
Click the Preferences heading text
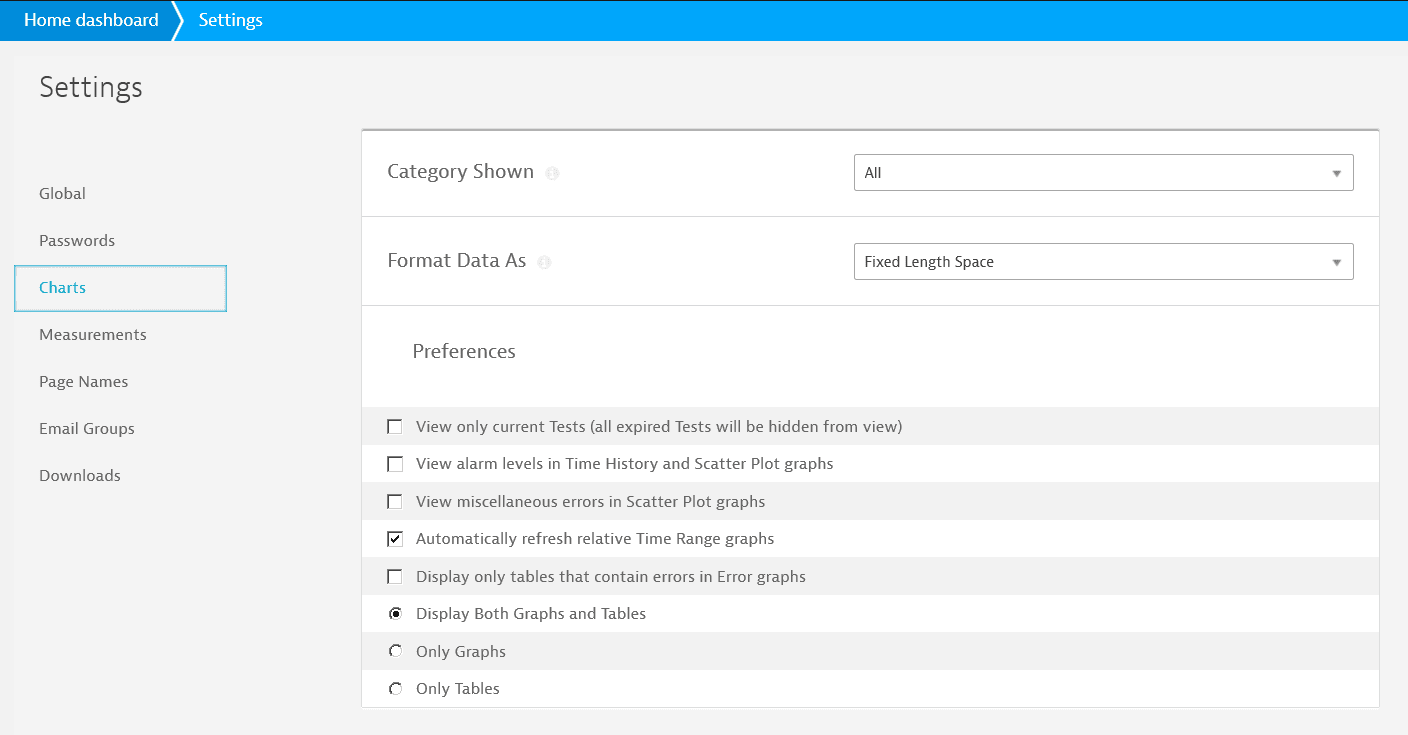(464, 351)
